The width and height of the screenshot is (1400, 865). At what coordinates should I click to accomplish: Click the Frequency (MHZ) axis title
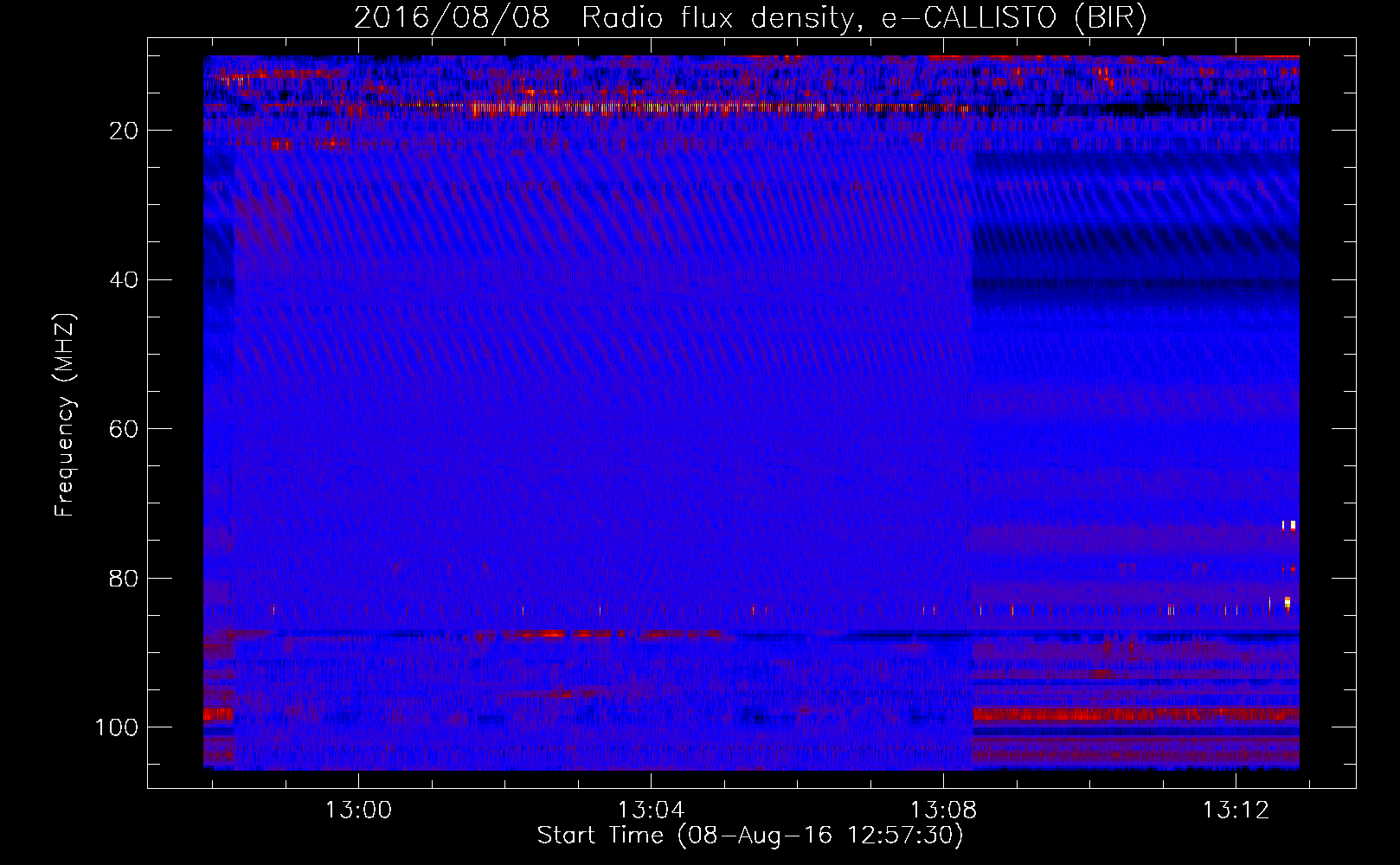66,415
